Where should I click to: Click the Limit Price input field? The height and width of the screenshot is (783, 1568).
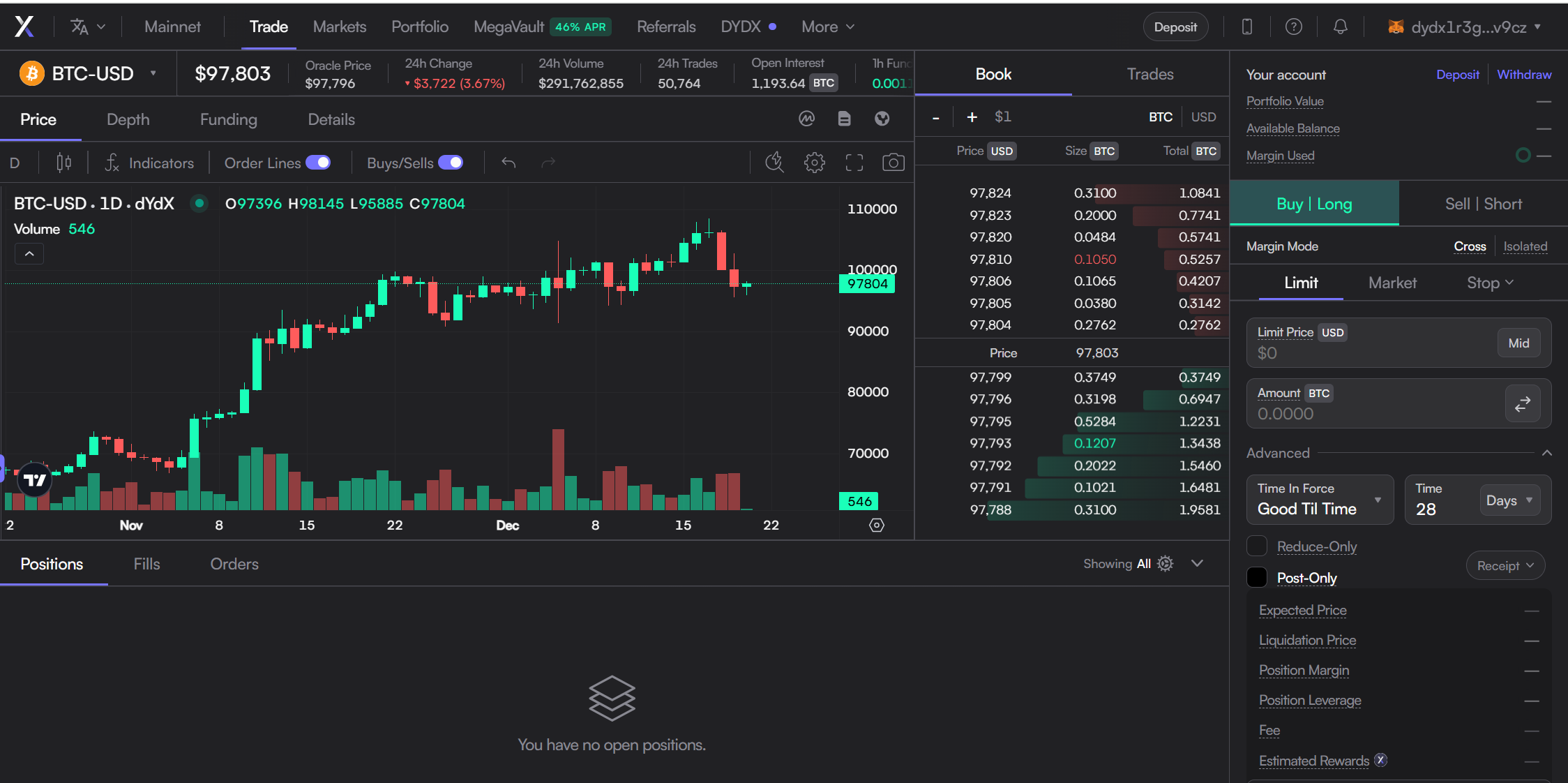pyautogui.click(x=1399, y=343)
